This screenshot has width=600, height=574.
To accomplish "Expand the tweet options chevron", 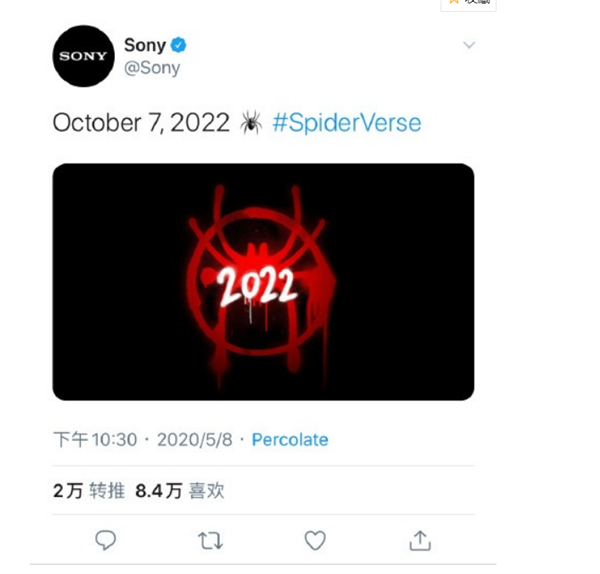I will click(x=468, y=45).
